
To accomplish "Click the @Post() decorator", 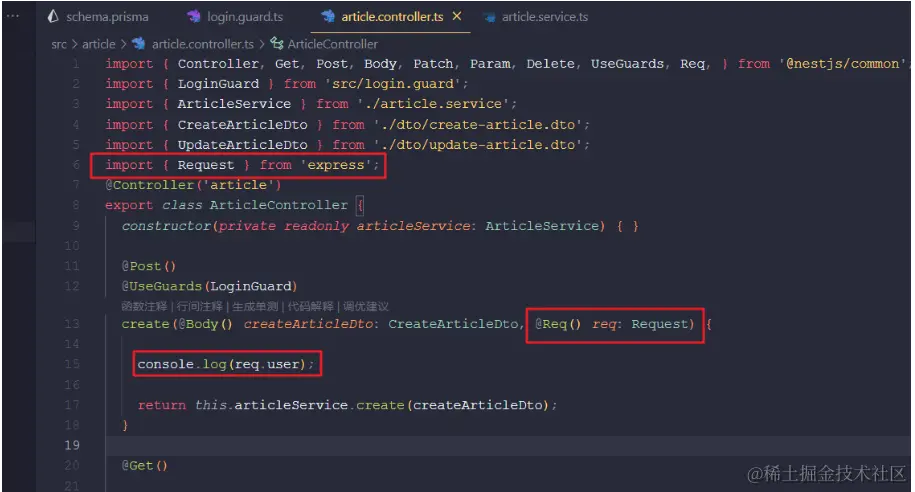I will point(148,266).
